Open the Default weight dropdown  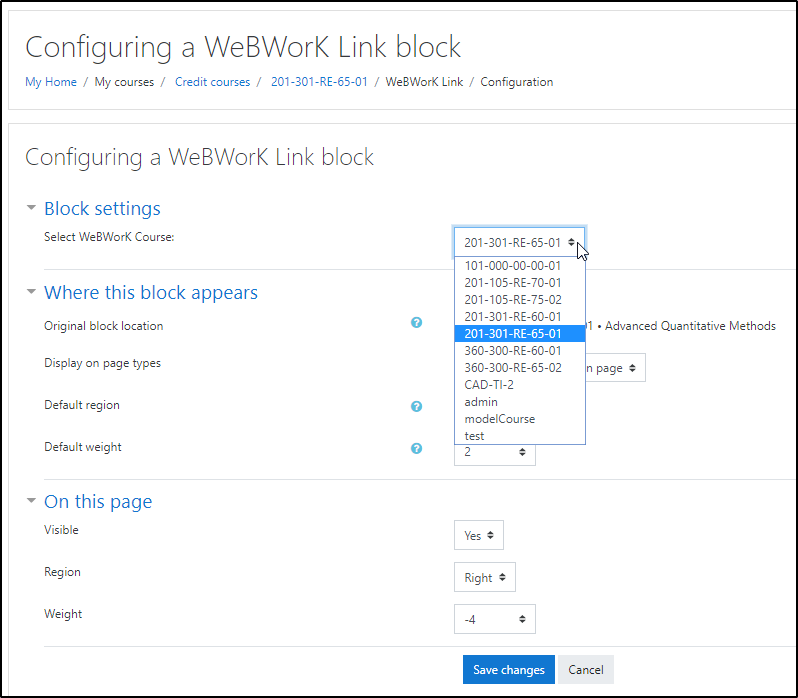(x=494, y=453)
